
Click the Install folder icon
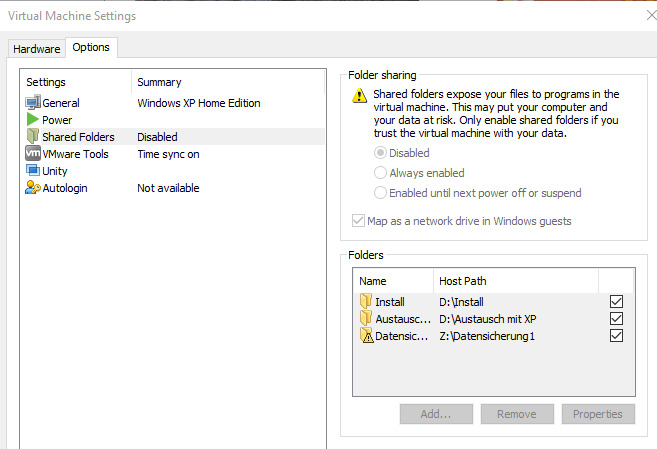click(x=365, y=301)
